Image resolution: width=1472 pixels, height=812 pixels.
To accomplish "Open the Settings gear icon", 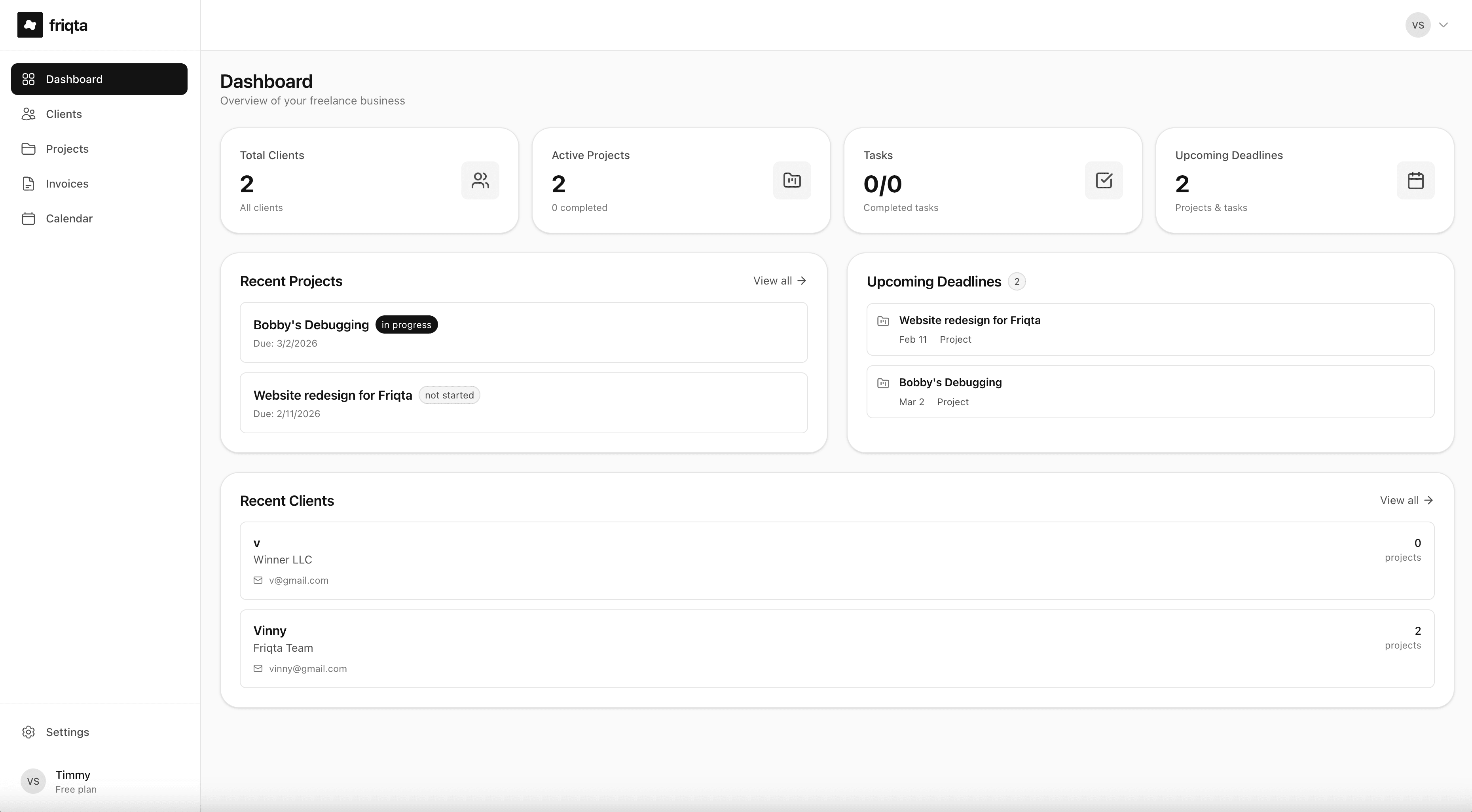I will [x=29, y=732].
